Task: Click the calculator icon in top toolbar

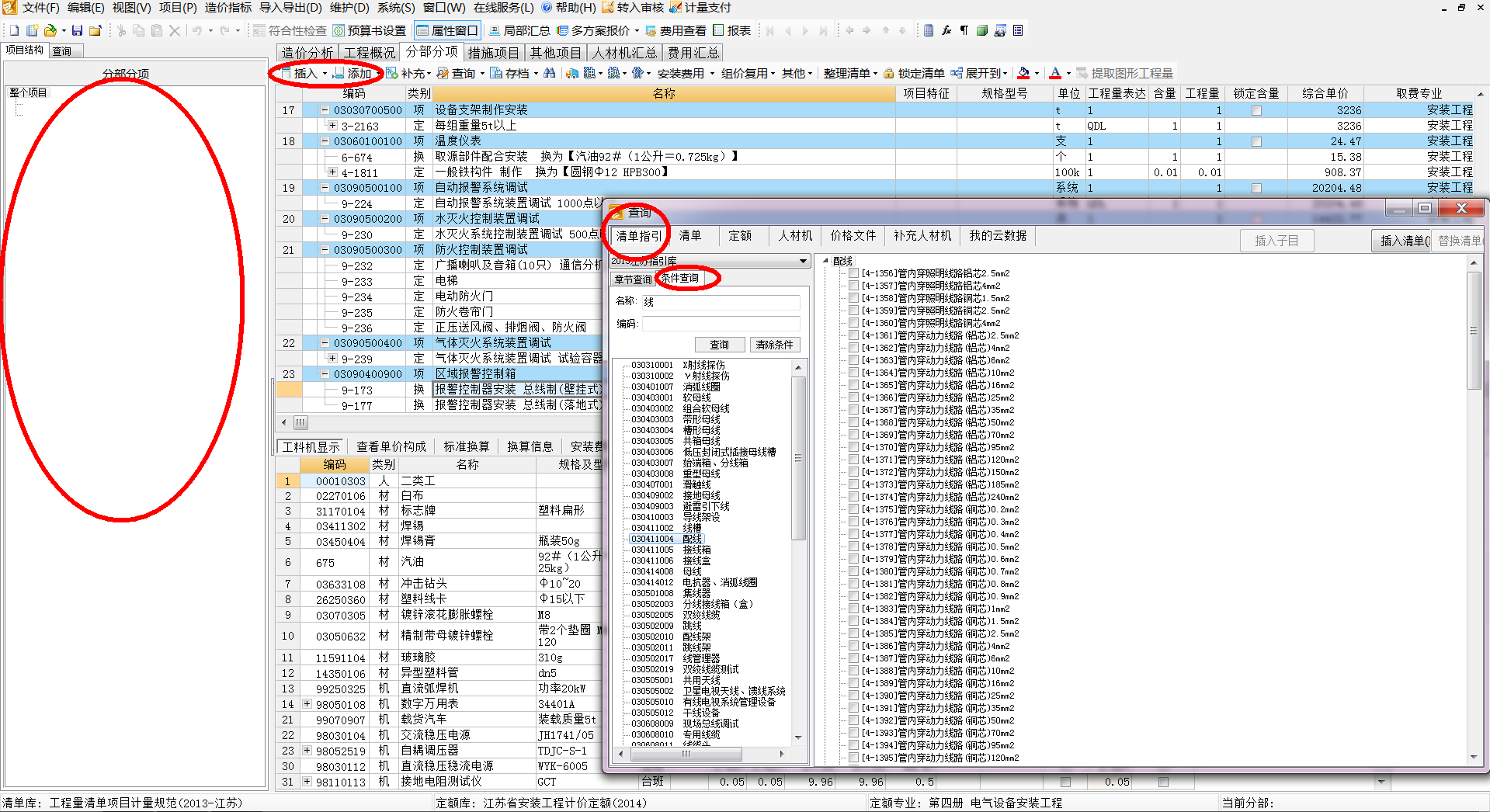Action: (x=928, y=30)
